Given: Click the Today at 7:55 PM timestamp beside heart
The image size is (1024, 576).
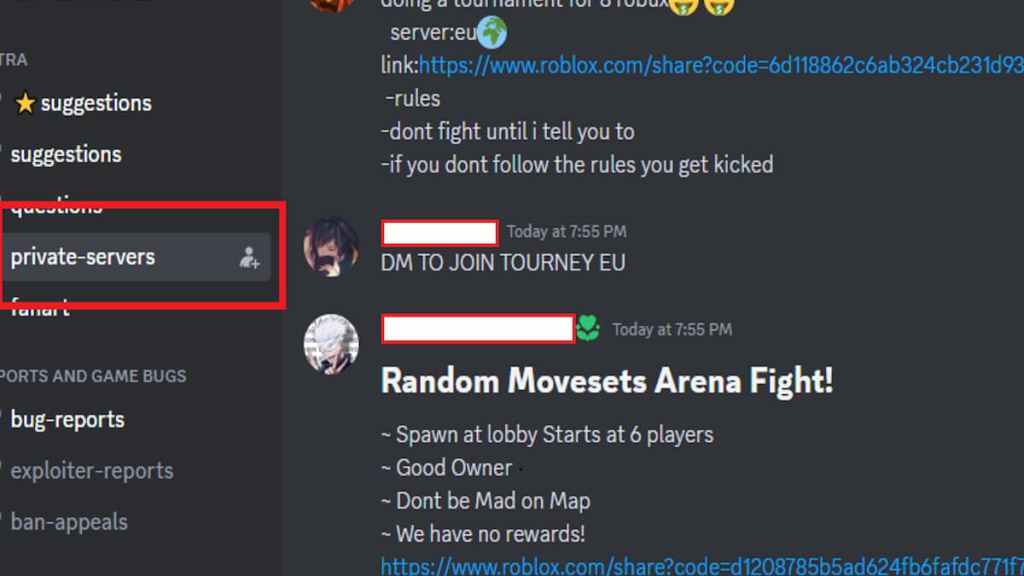Looking at the screenshot, I should [672, 330].
